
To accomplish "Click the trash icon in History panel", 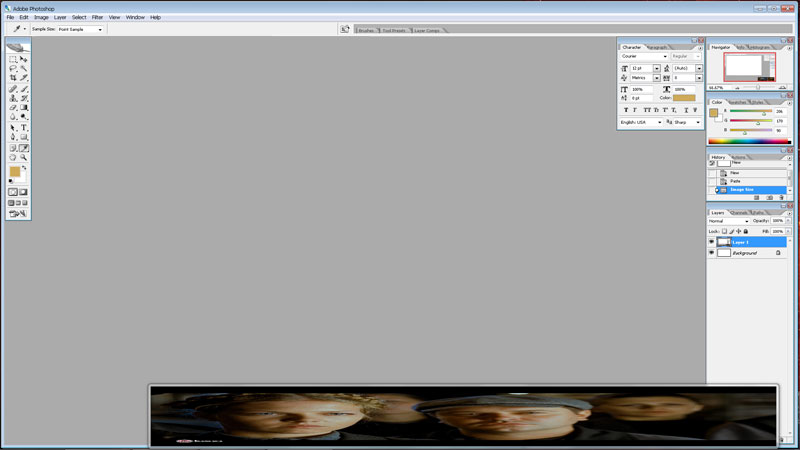I will pos(781,198).
